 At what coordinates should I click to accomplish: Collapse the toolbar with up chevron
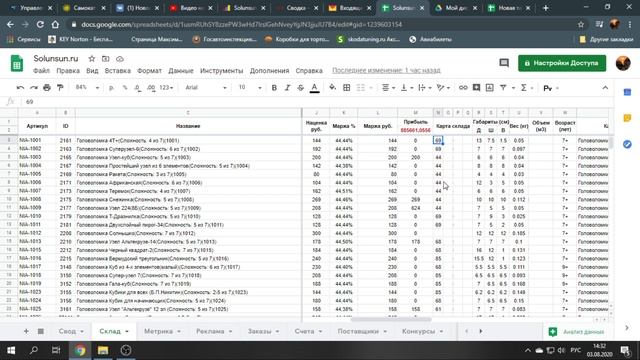tap(605, 88)
